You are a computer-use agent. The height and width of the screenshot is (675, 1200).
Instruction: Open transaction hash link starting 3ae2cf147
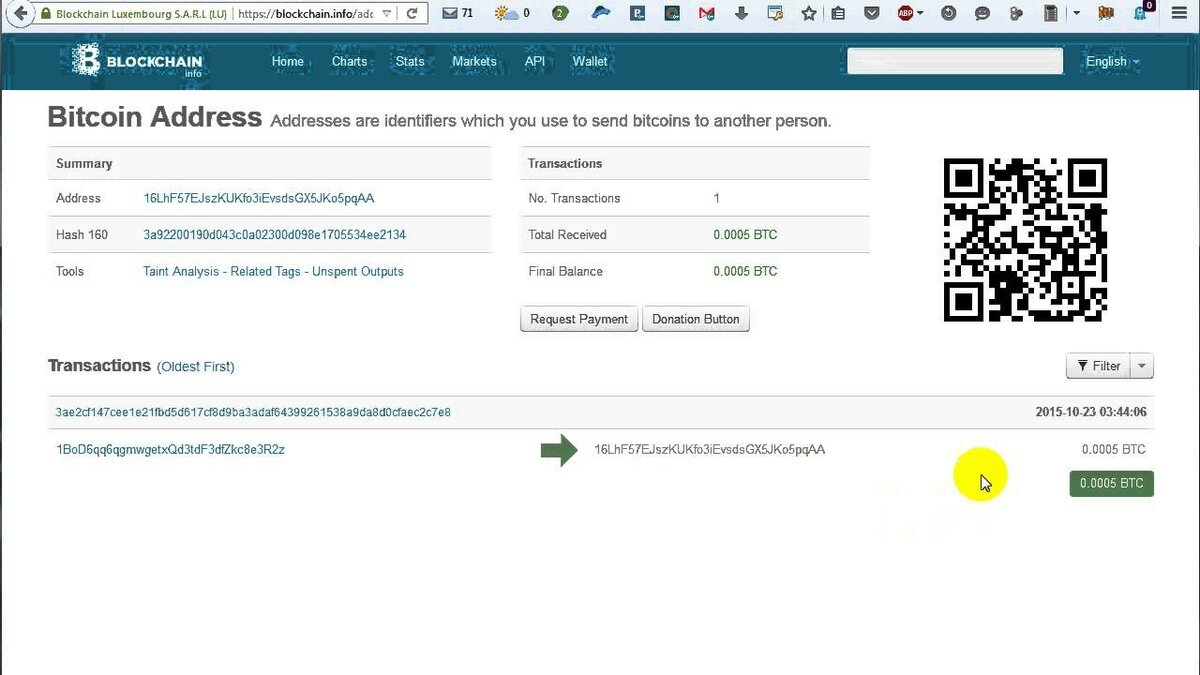click(253, 412)
